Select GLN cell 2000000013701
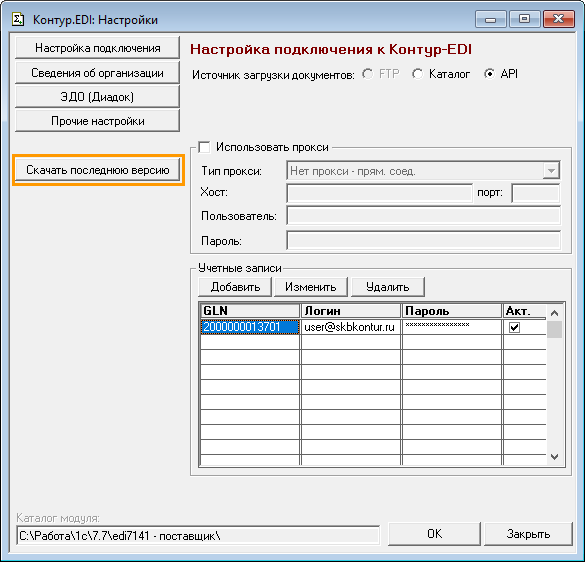585x562 pixels. click(250, 327)
